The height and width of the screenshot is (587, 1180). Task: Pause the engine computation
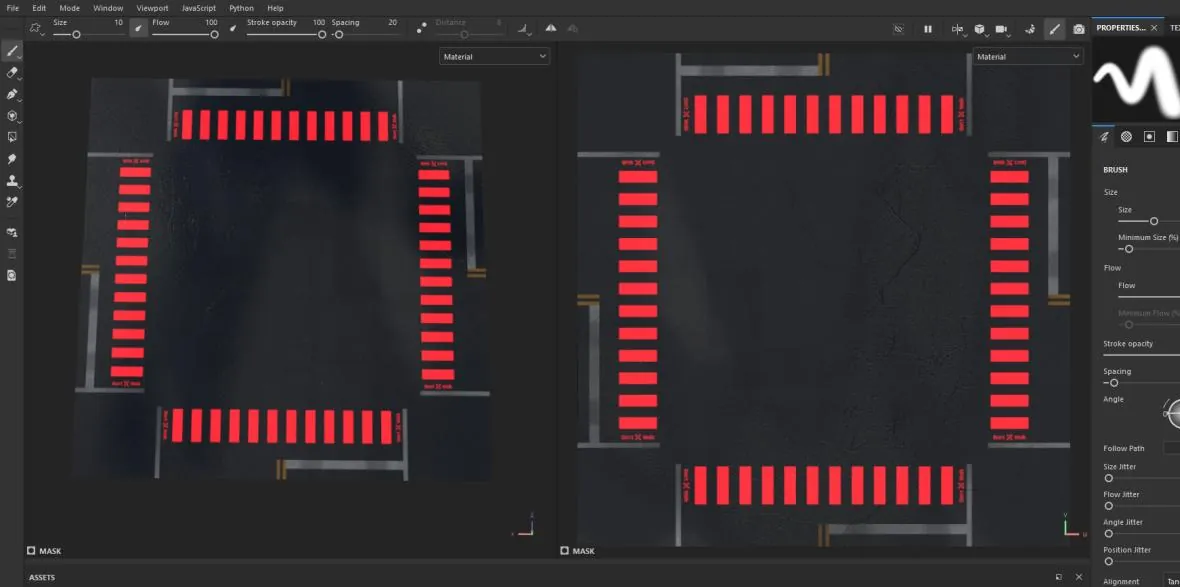click(928, 29)
